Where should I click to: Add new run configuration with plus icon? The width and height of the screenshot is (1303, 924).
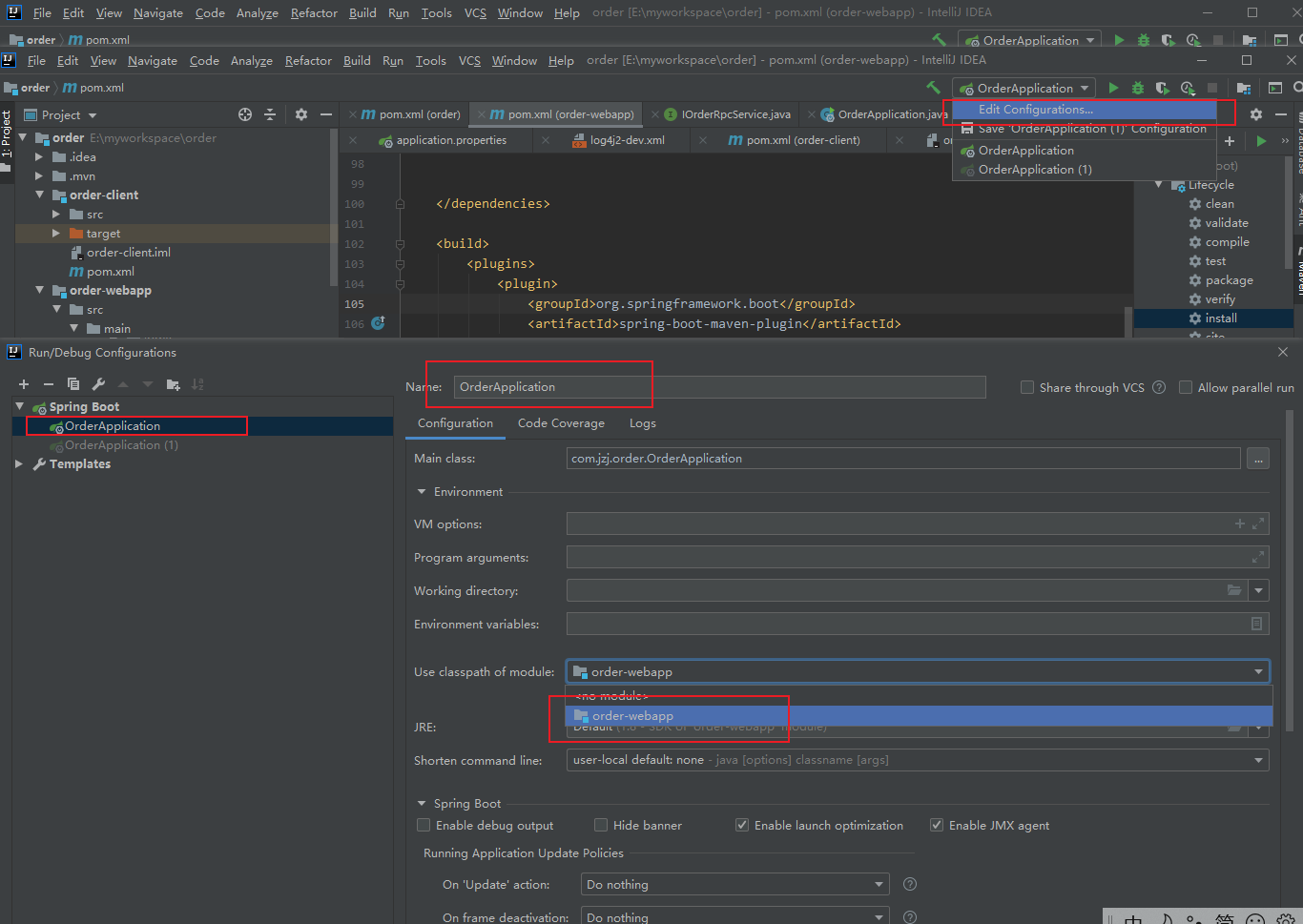(x=24, y=384)
